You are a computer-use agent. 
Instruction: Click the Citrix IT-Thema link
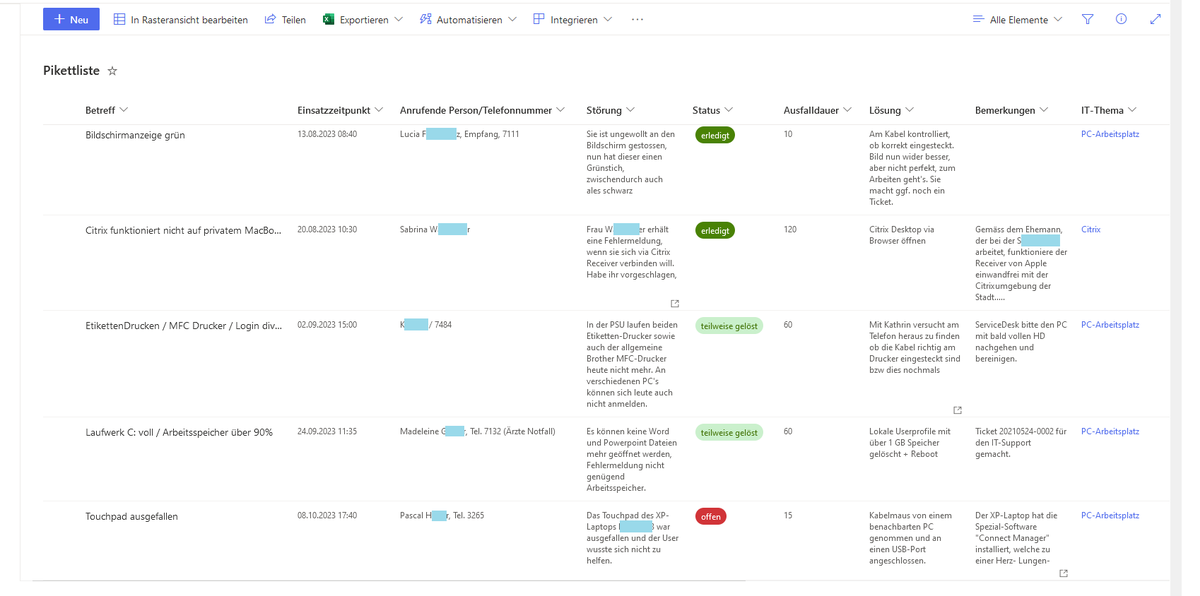(x=1090, y=230)
